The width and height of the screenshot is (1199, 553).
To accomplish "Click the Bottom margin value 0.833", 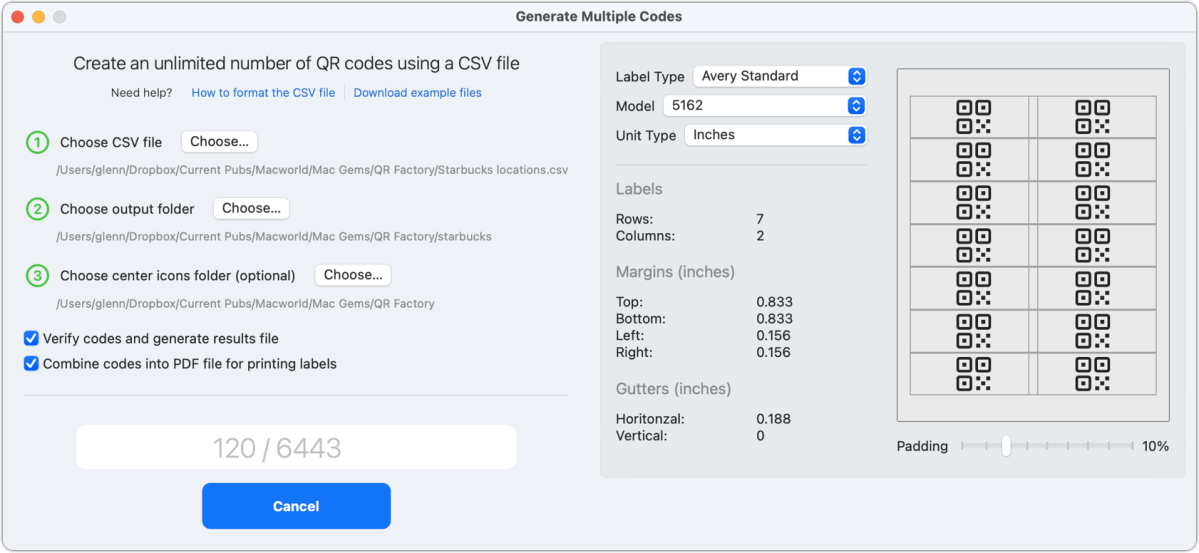I will (x=775, y=319).
